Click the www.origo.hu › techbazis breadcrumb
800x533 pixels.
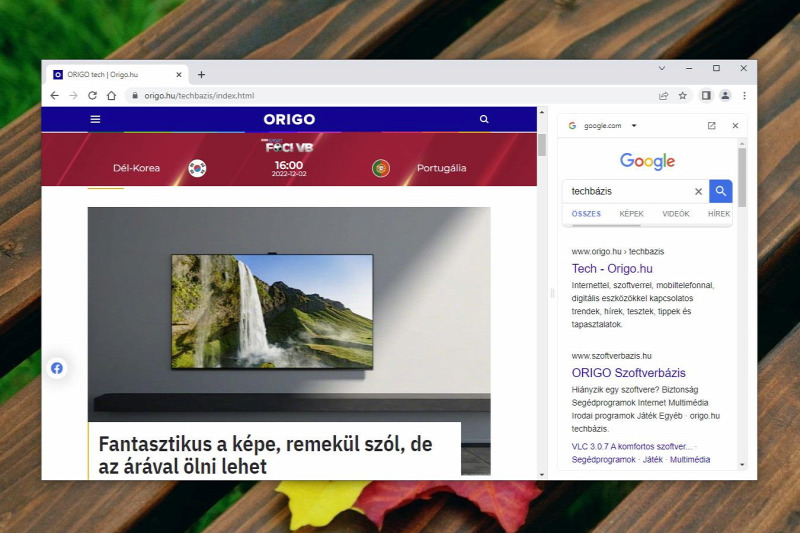click(x=618, y=251)
